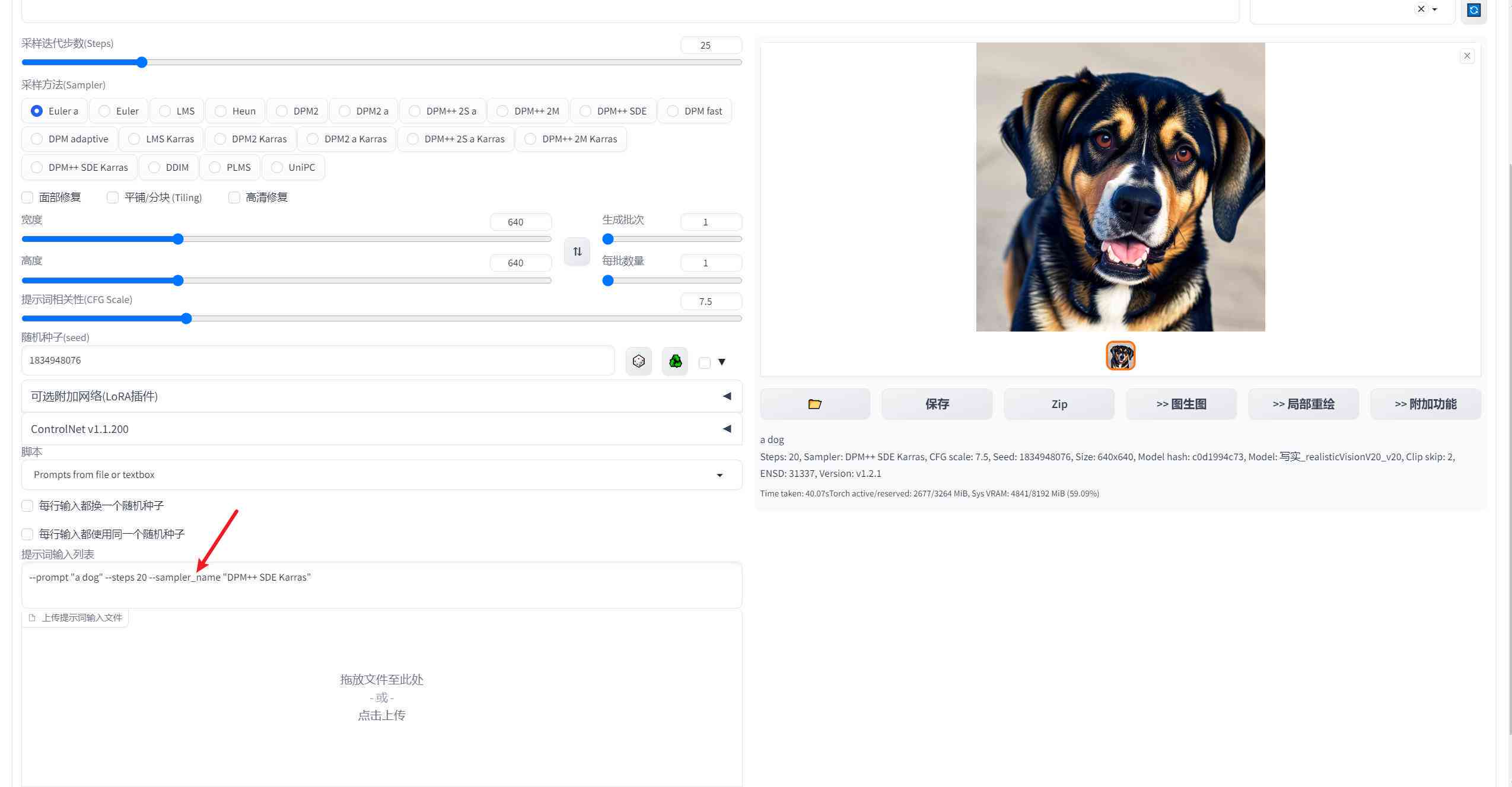
Task: Expand extra seed options triangle
Action: point(722,362)
